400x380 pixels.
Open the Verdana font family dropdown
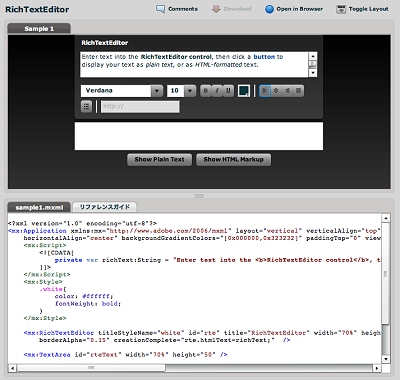tap(121, 91)
